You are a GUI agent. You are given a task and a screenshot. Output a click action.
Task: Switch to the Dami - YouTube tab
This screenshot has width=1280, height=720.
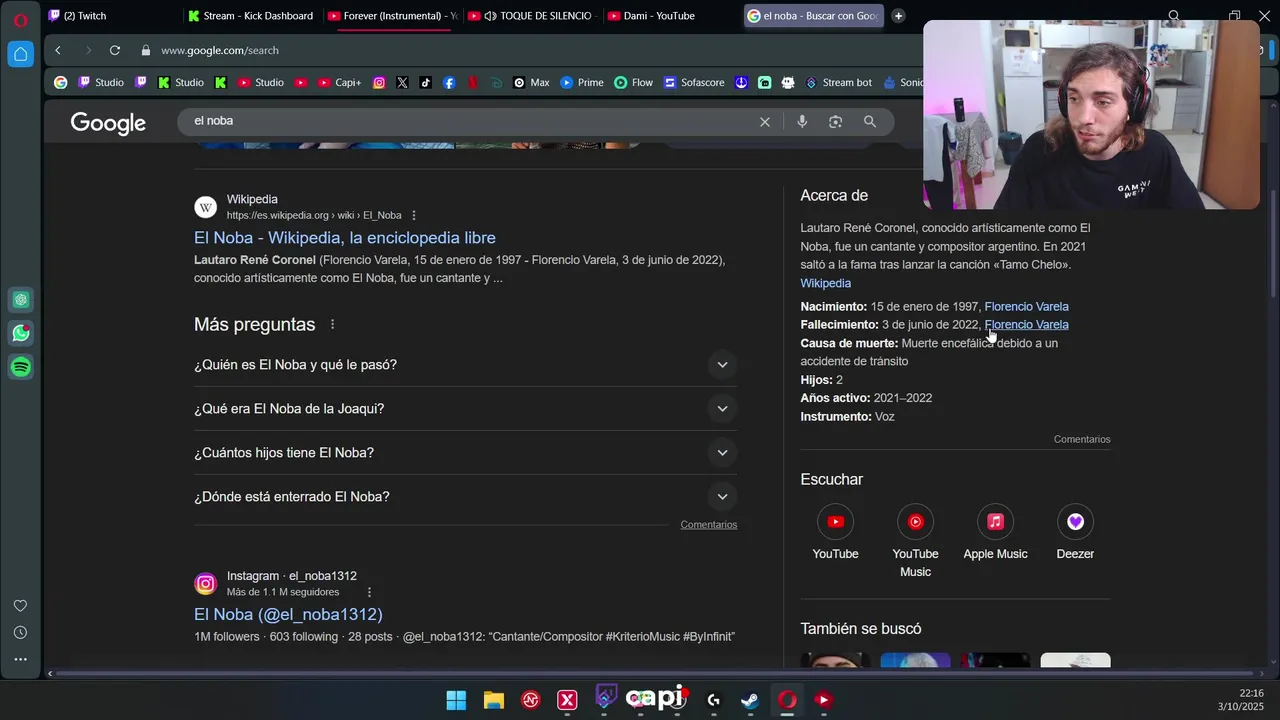672,16
